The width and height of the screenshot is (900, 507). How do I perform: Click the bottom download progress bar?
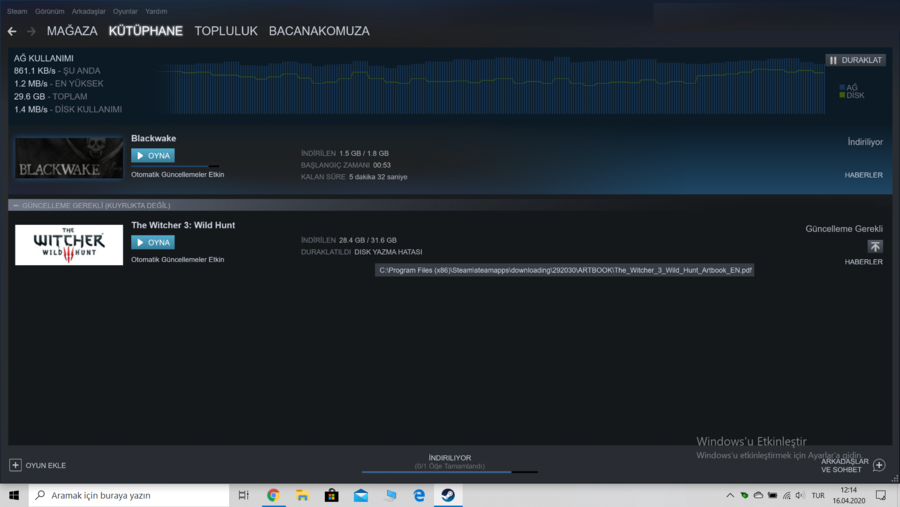449,472
